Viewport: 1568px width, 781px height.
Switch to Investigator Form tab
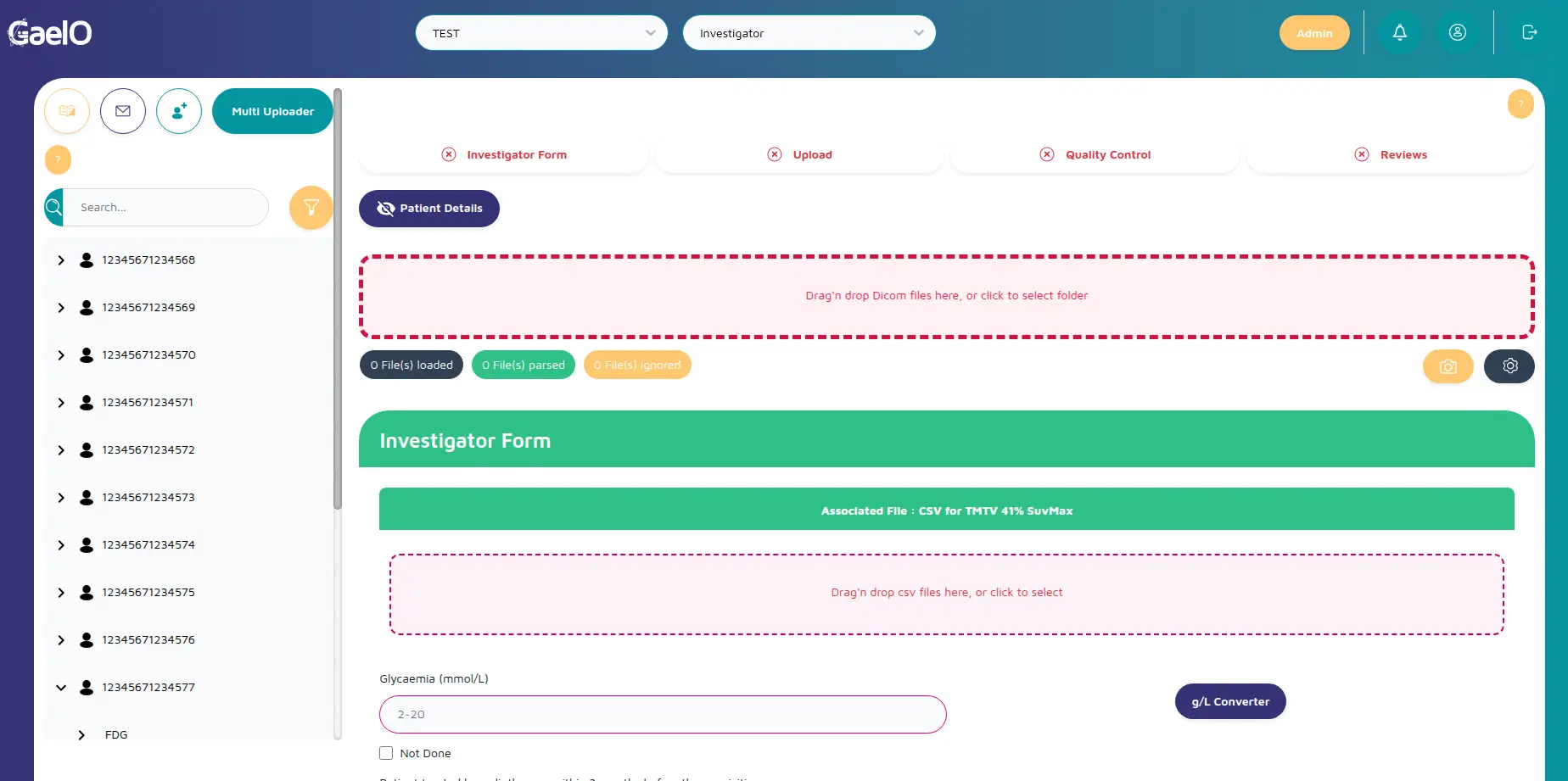pos(504,154)
